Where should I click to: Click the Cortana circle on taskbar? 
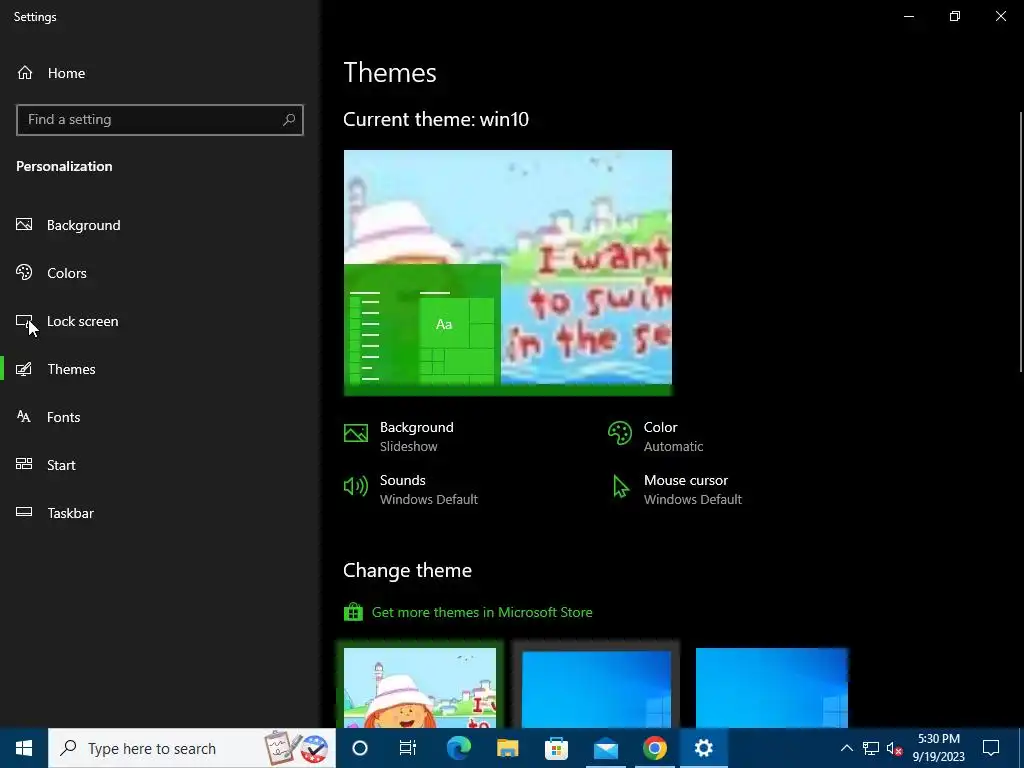tap(360, 748)
